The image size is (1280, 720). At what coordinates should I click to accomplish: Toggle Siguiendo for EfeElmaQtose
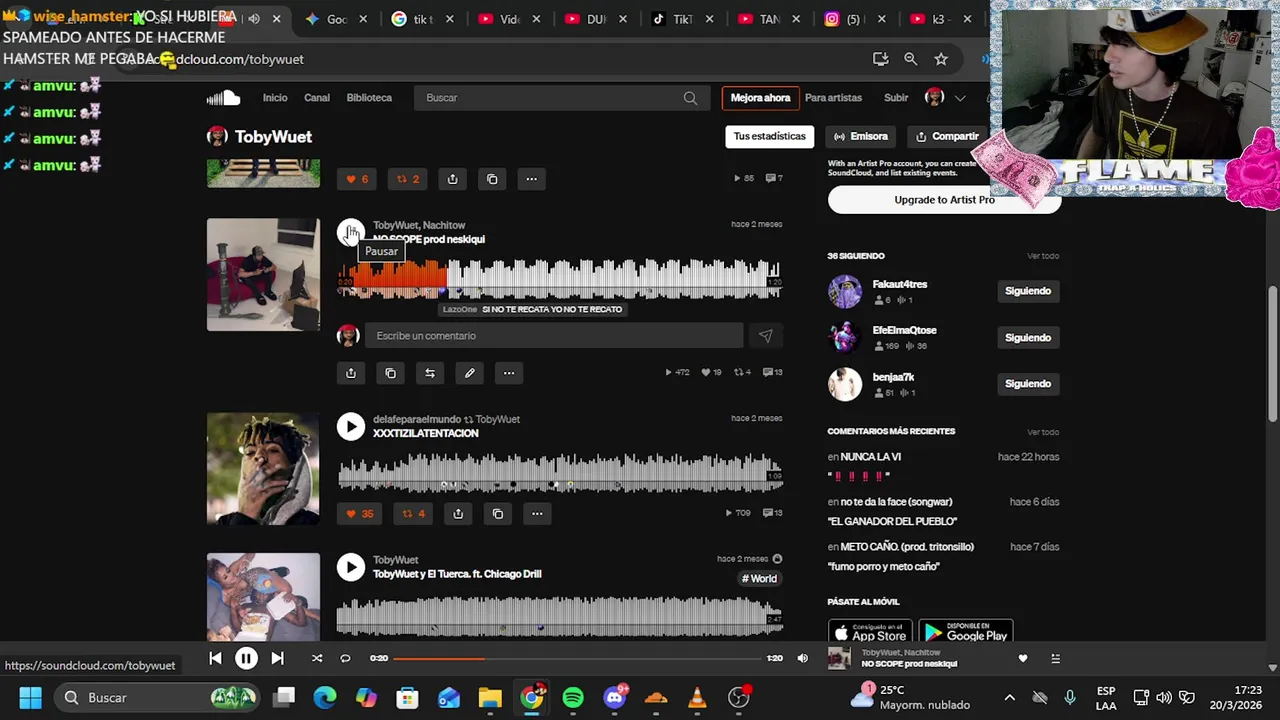coord(1028,338)
